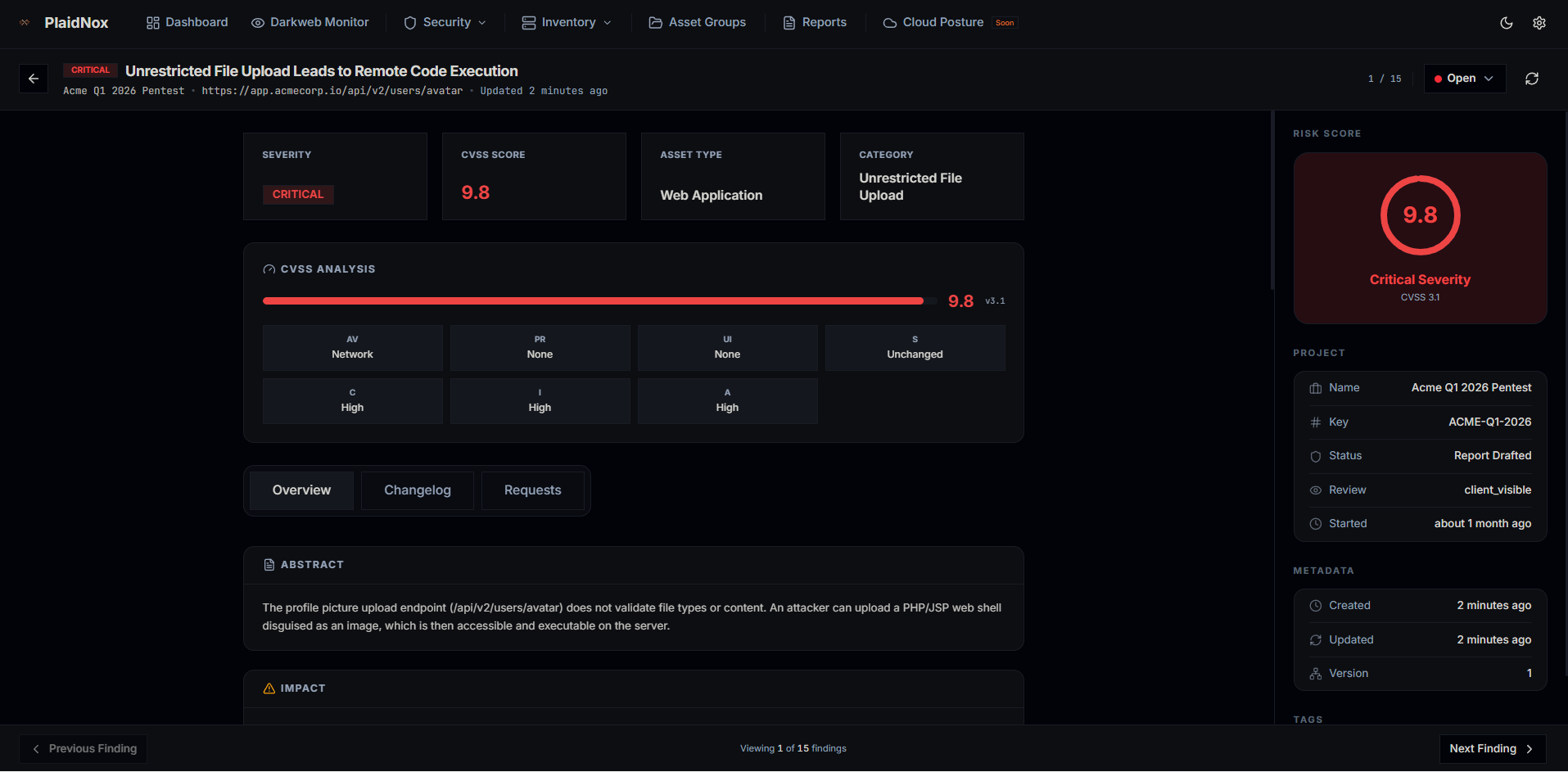The image size is (1568, 772).
Task: Open the Dashboard menu item
Action: coord(187,22)
